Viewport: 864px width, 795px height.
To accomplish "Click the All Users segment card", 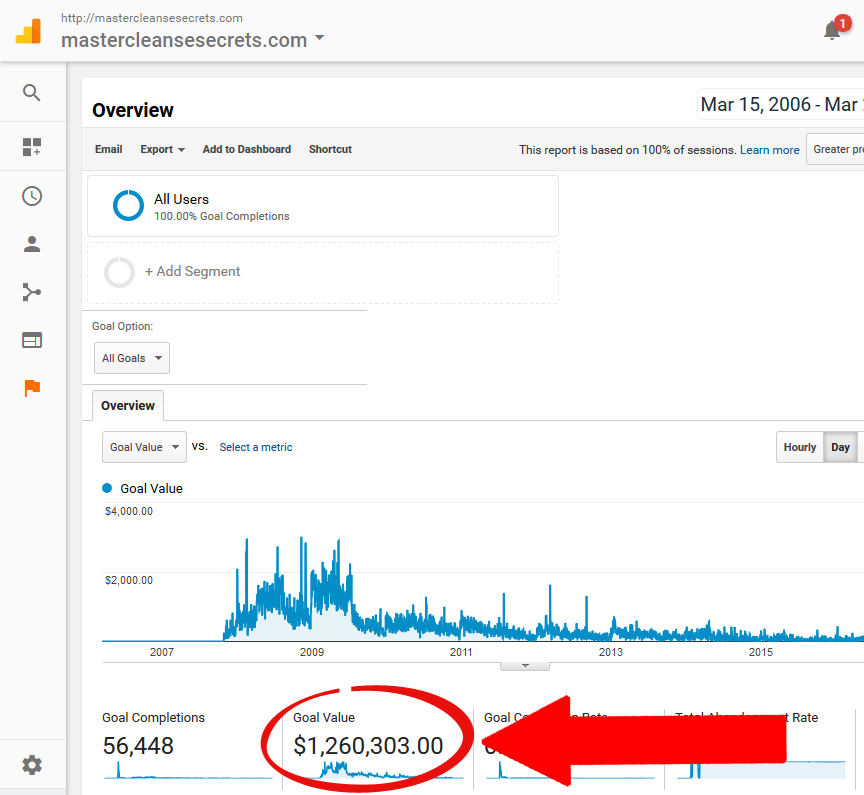I will (x=323, y=206).
